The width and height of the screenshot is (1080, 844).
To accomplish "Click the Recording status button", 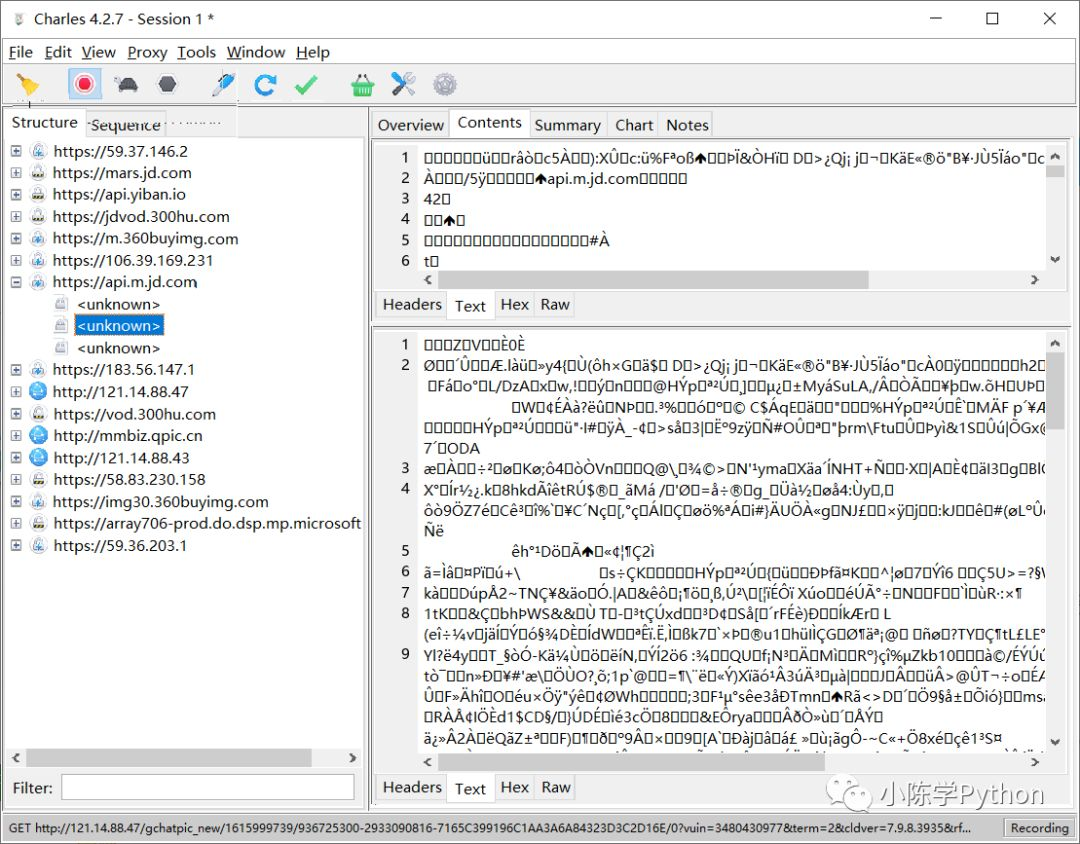I will click(x=1039, y=827).
